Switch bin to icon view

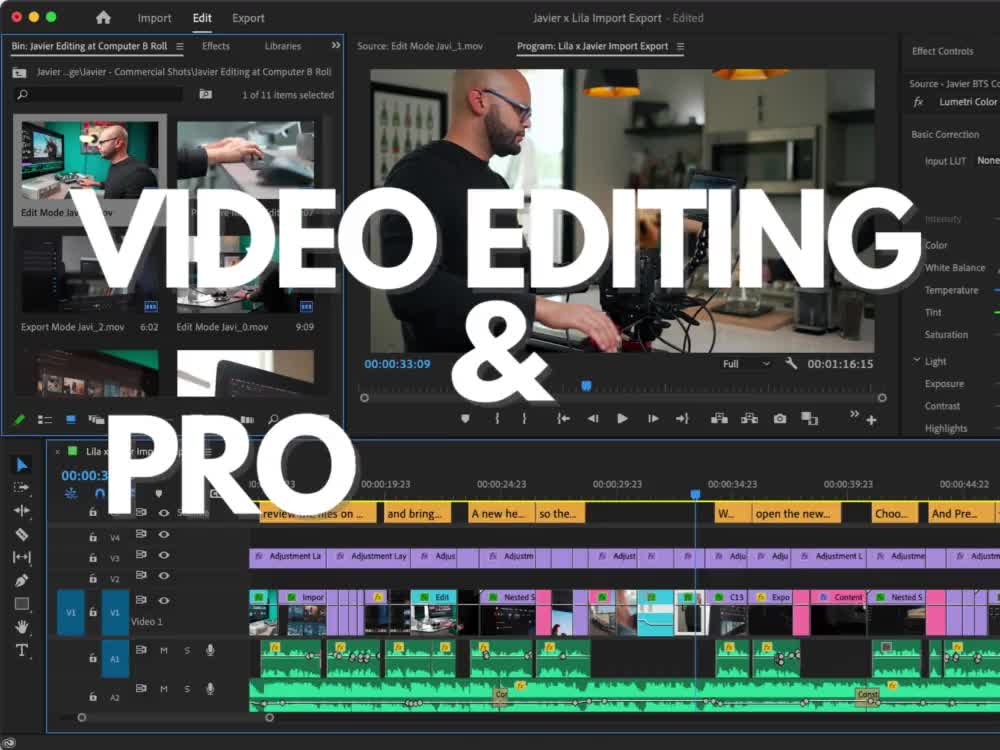pos(71,420)
